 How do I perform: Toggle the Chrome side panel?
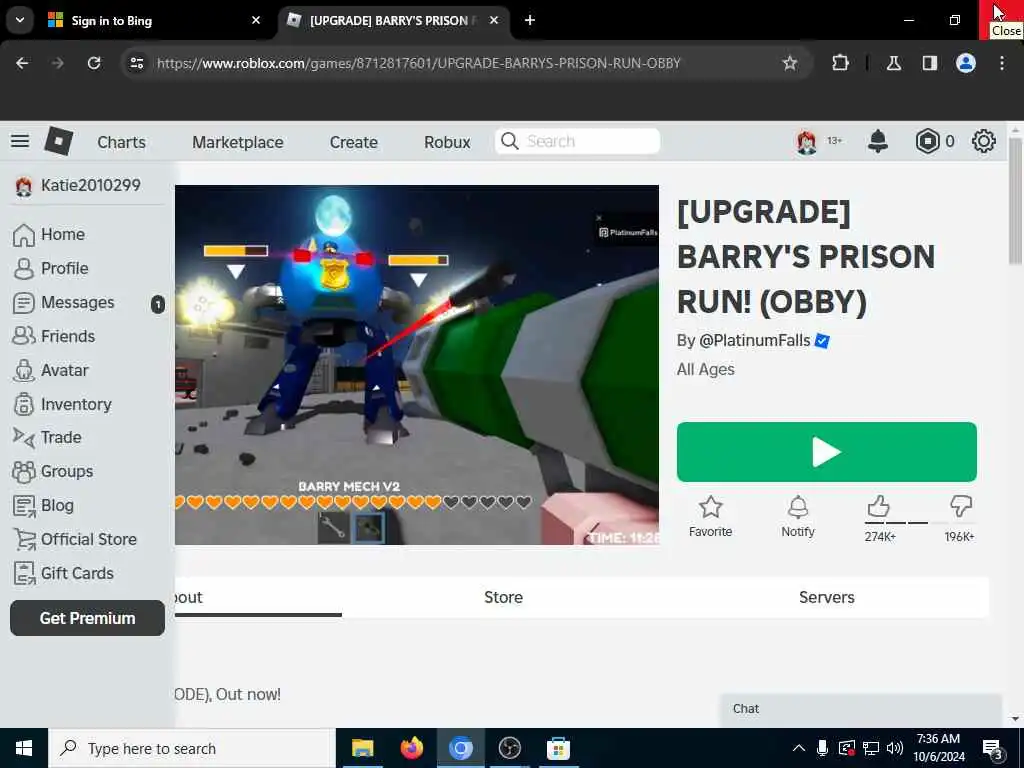[x=929, y=63]
